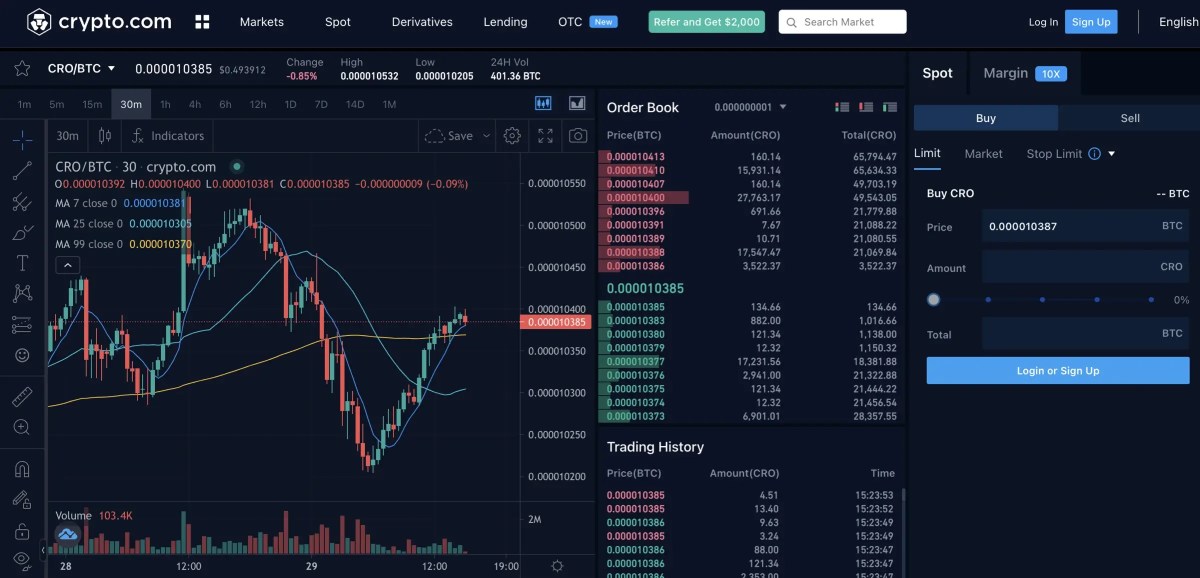This screenshot has height=578, width=1200.
Task: Select the 1h chart interval
Action: point(165,104)
